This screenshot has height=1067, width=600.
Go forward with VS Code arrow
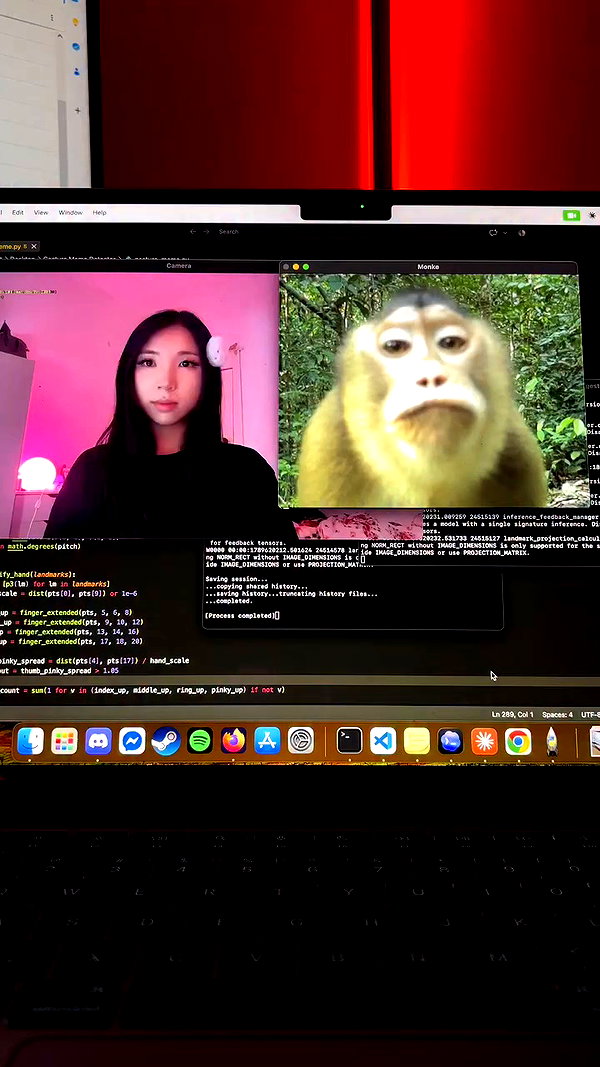(206, 232)
